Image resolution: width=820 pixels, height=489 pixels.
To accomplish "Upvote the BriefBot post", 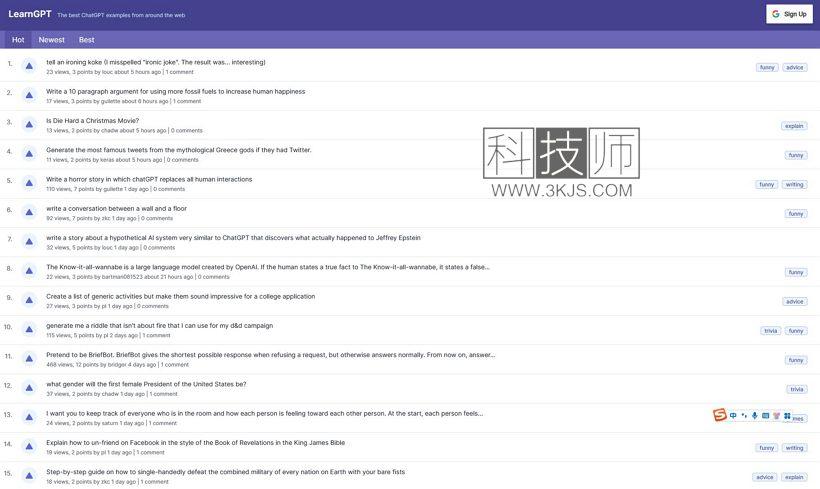I will pyautogui.click(x=29, y=359).
